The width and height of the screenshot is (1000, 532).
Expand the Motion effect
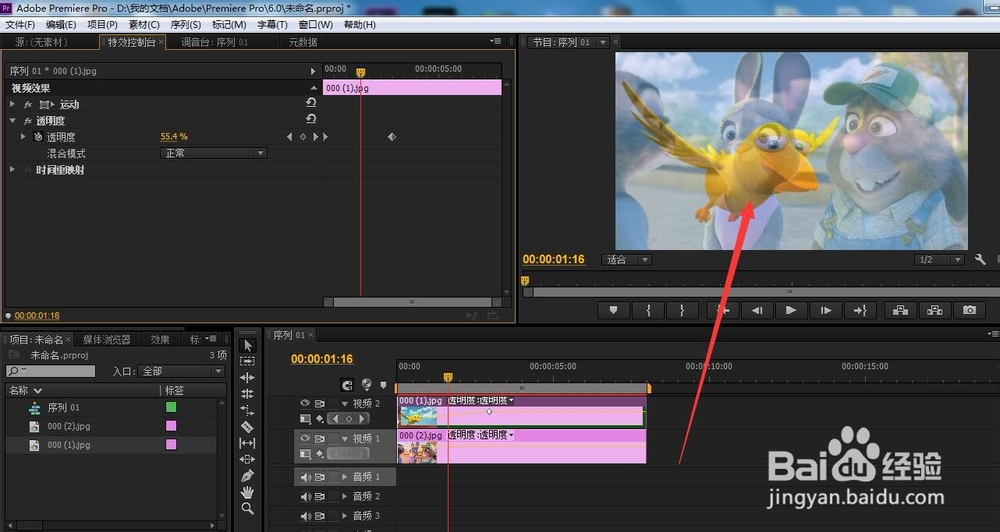point(12,103)
